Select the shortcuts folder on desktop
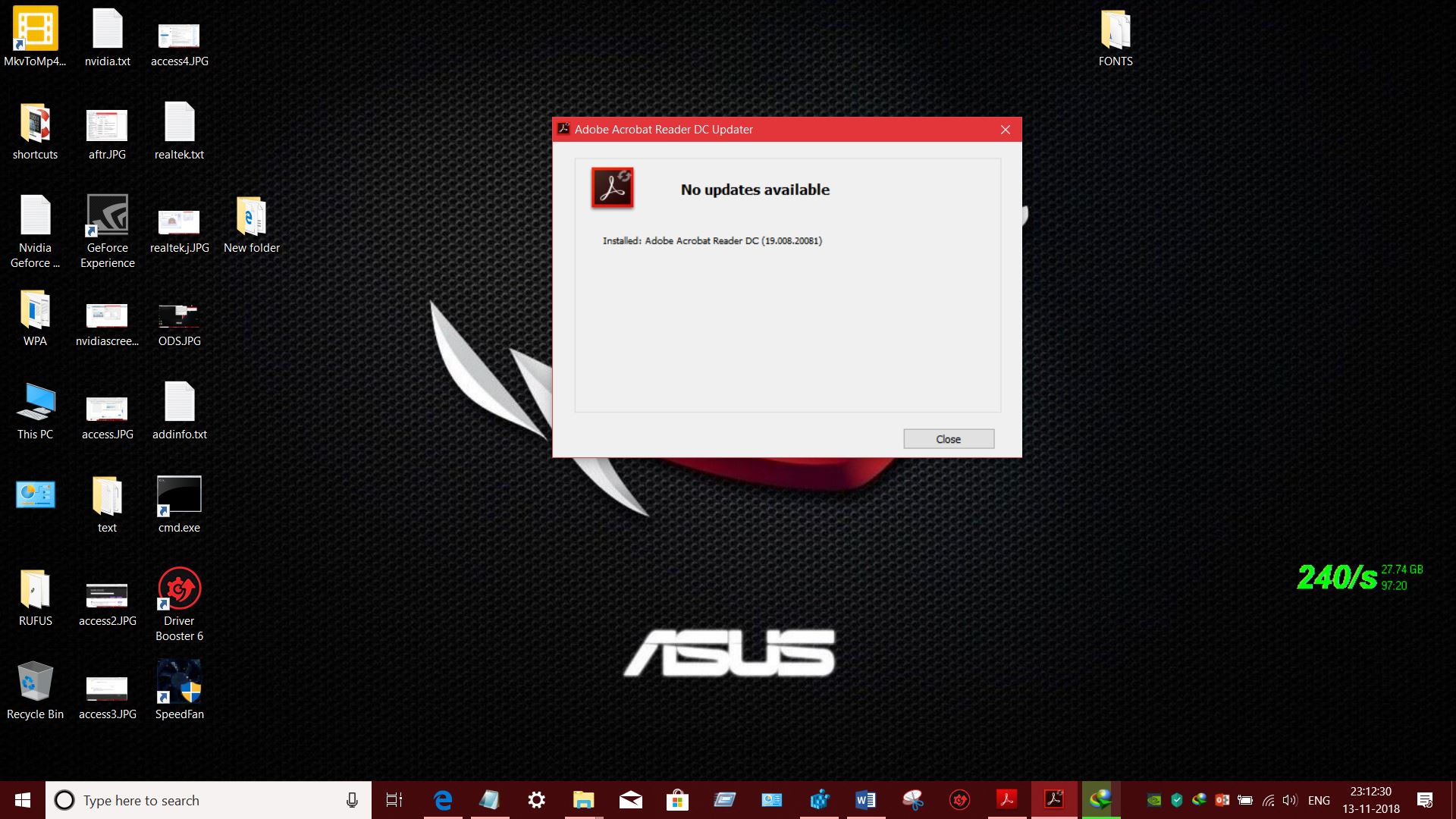 click(x=35, y=130)
